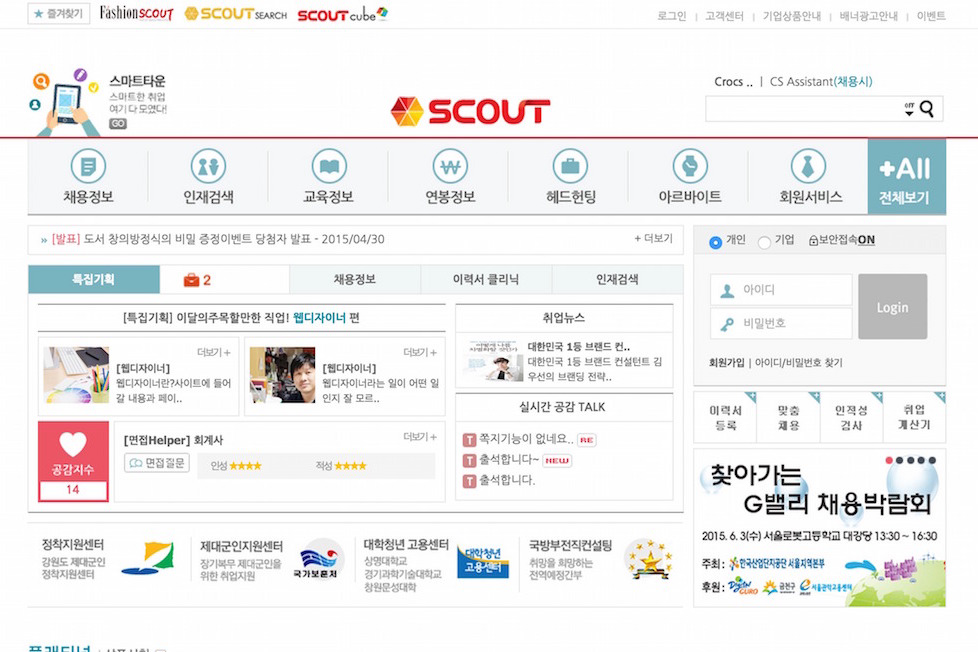Image resolution: width=978 pixels, height=652 pixels.
Task: Click the search input field
Action: click(803, 109)
